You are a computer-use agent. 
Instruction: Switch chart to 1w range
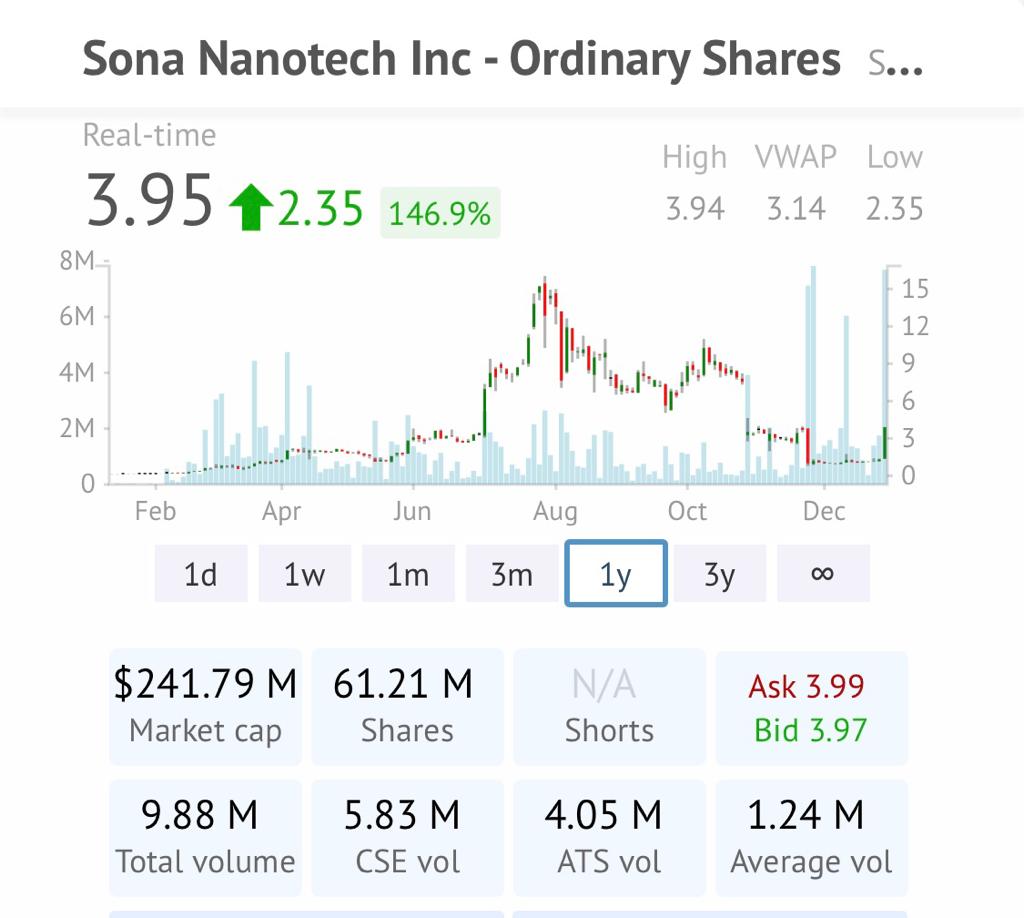(305, 574)
